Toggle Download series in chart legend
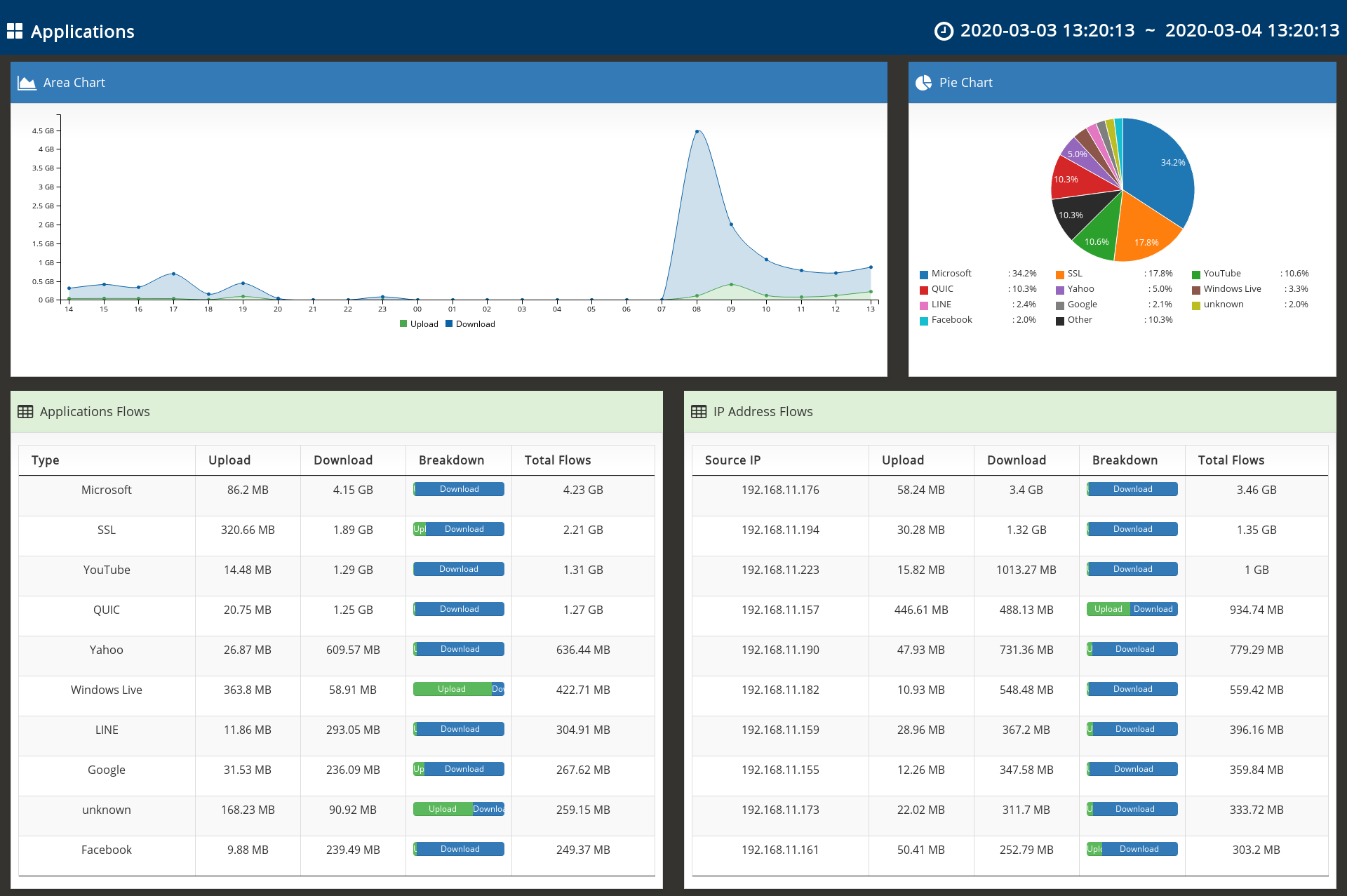The image size is (1347, 896). 470,324
